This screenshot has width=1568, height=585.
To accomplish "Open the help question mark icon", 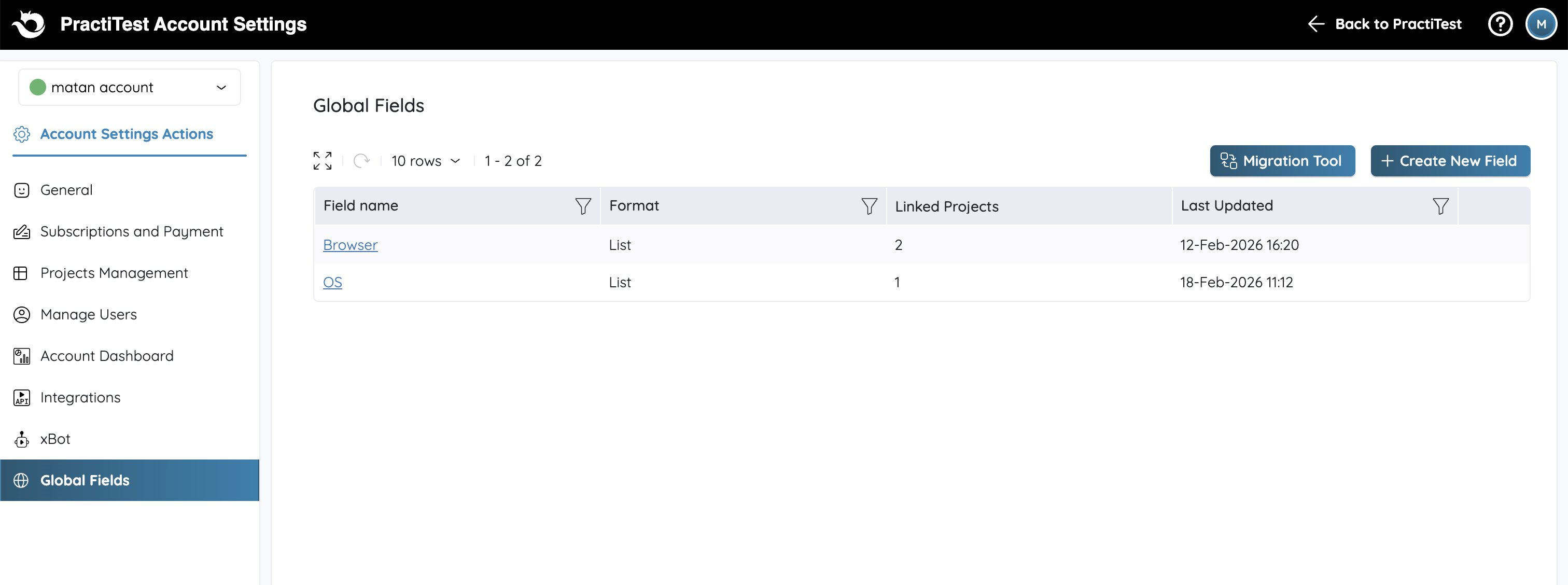I will coord(1500,24).
